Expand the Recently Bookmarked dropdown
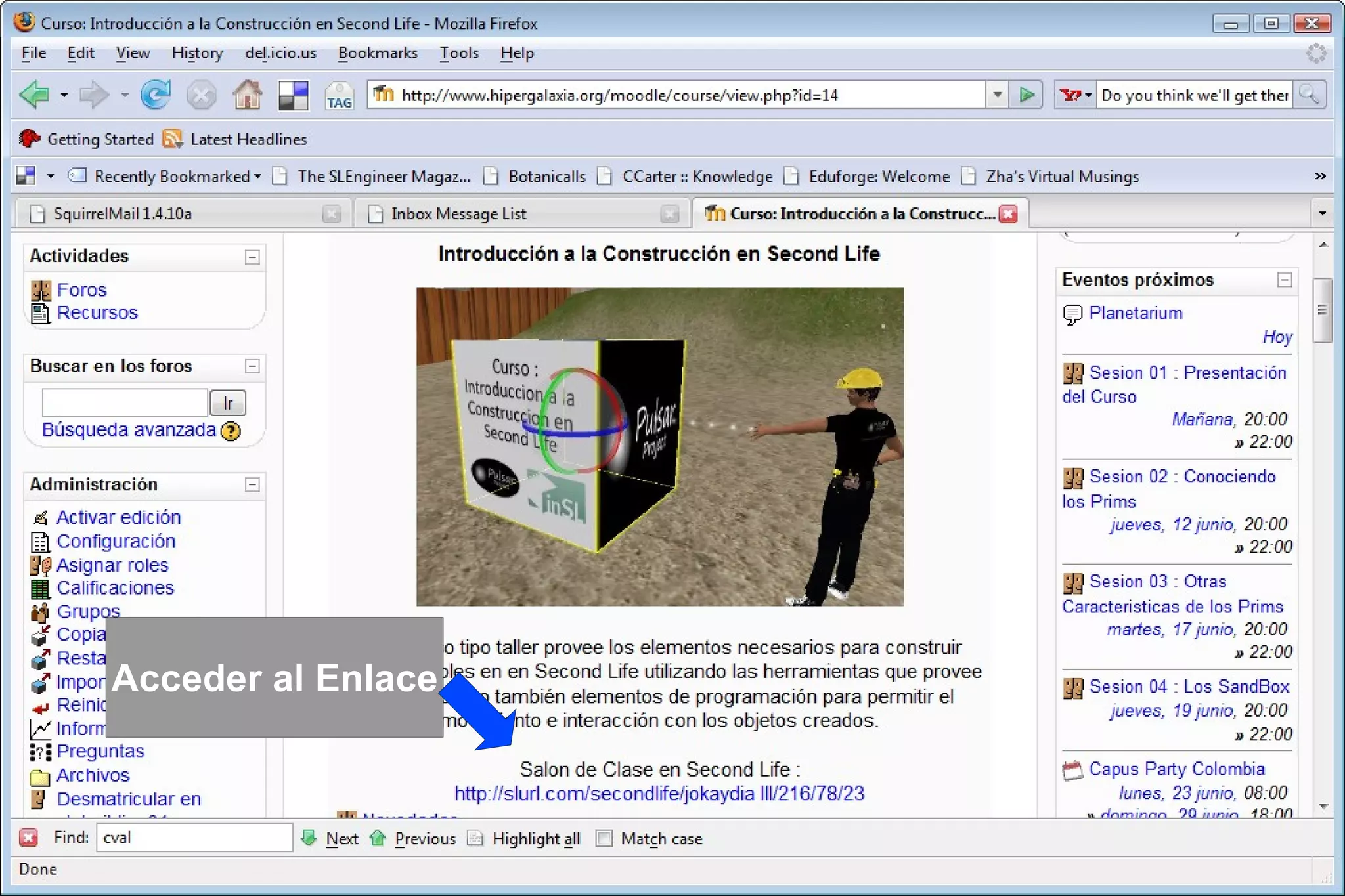 172,176
